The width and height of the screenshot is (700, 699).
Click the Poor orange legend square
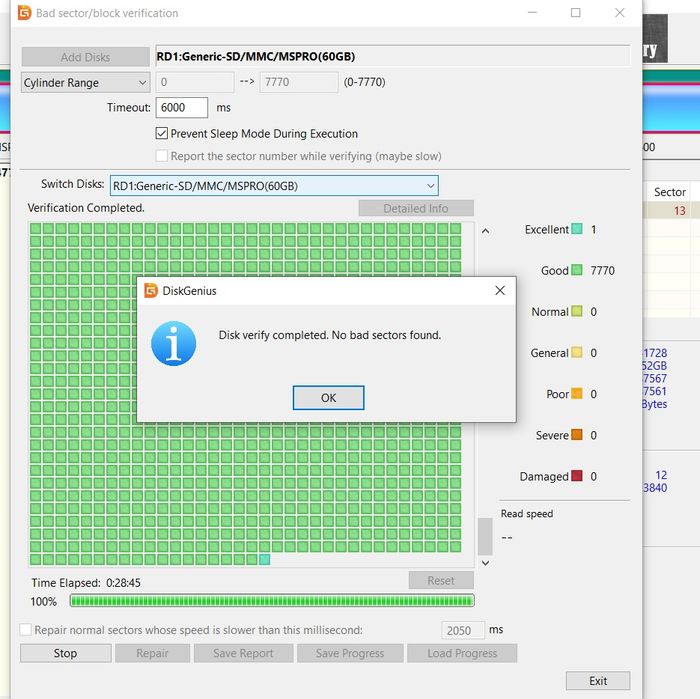click(577, 393)
